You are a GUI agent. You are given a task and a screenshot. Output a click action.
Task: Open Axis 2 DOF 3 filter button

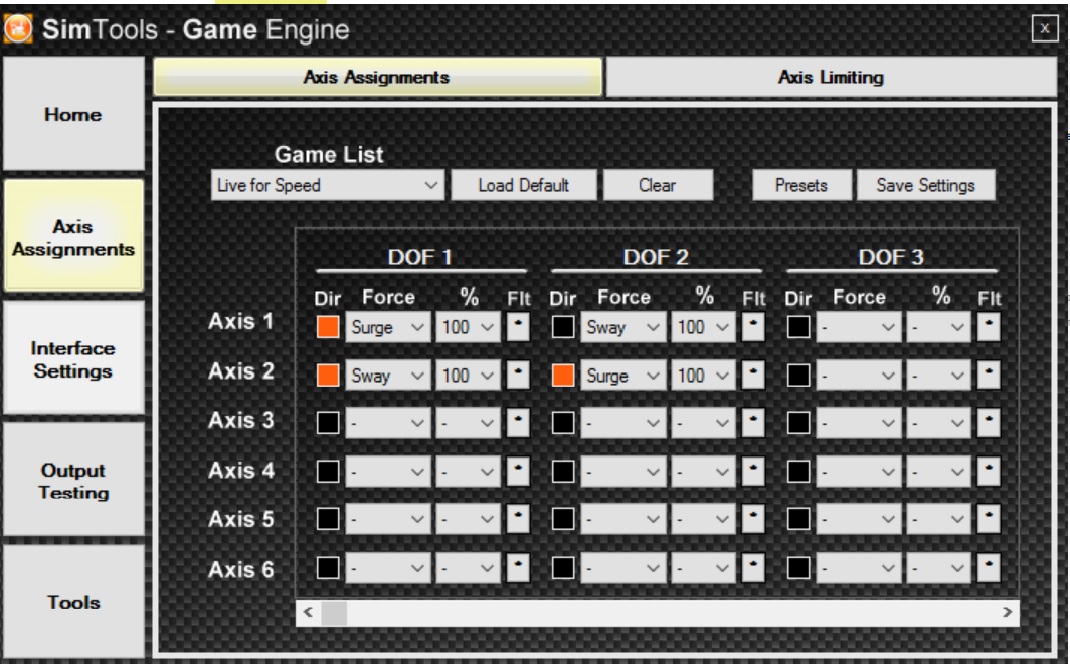(988, 375)
